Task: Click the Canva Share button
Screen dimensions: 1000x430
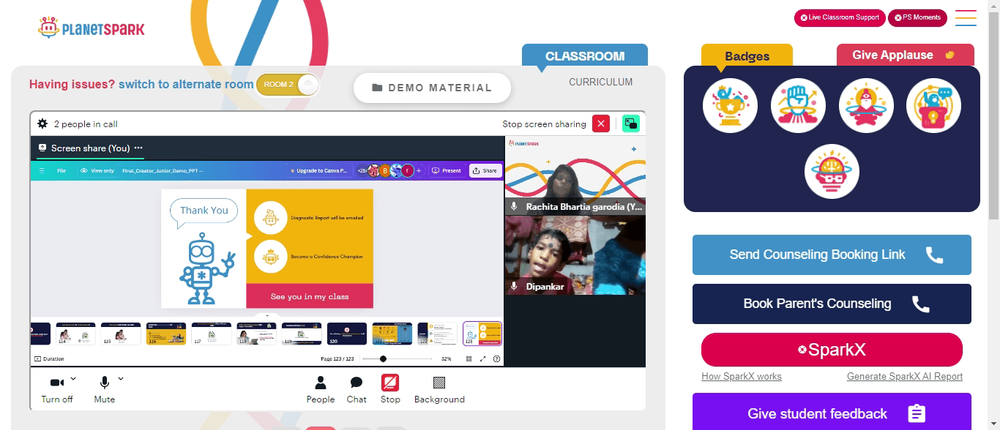Action: coord(485,171)
